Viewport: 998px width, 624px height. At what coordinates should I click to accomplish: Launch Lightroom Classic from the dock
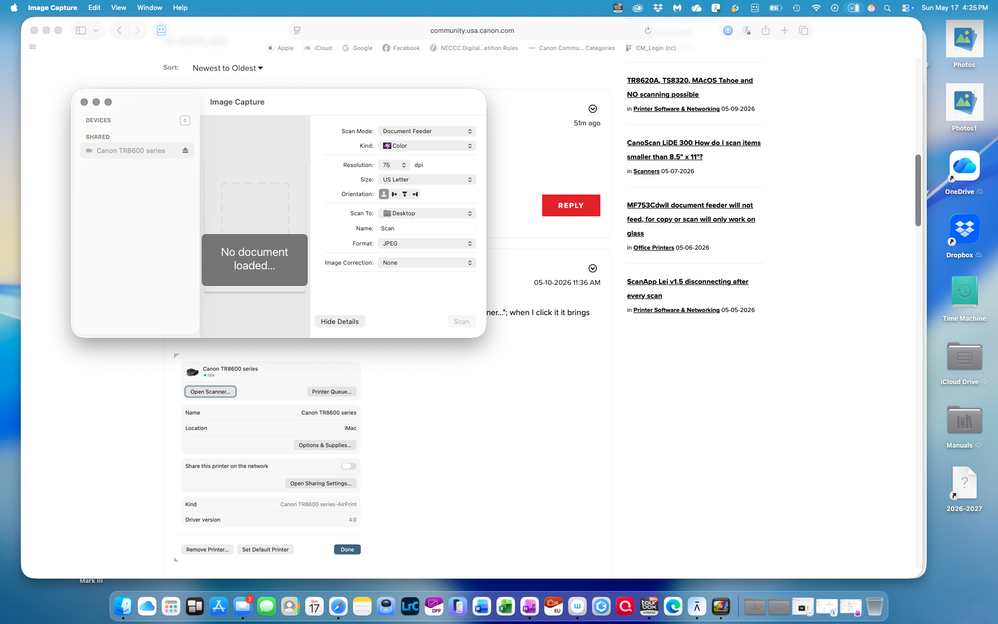click(x=409, y=606)
